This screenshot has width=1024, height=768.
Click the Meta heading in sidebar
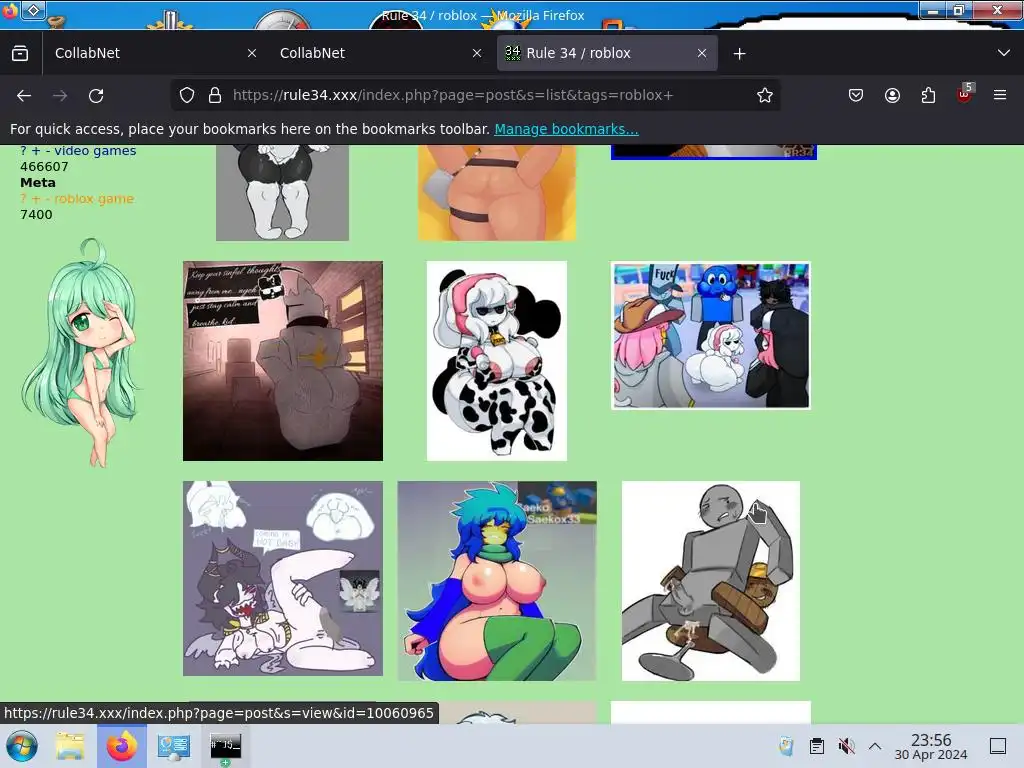[38, 183]
